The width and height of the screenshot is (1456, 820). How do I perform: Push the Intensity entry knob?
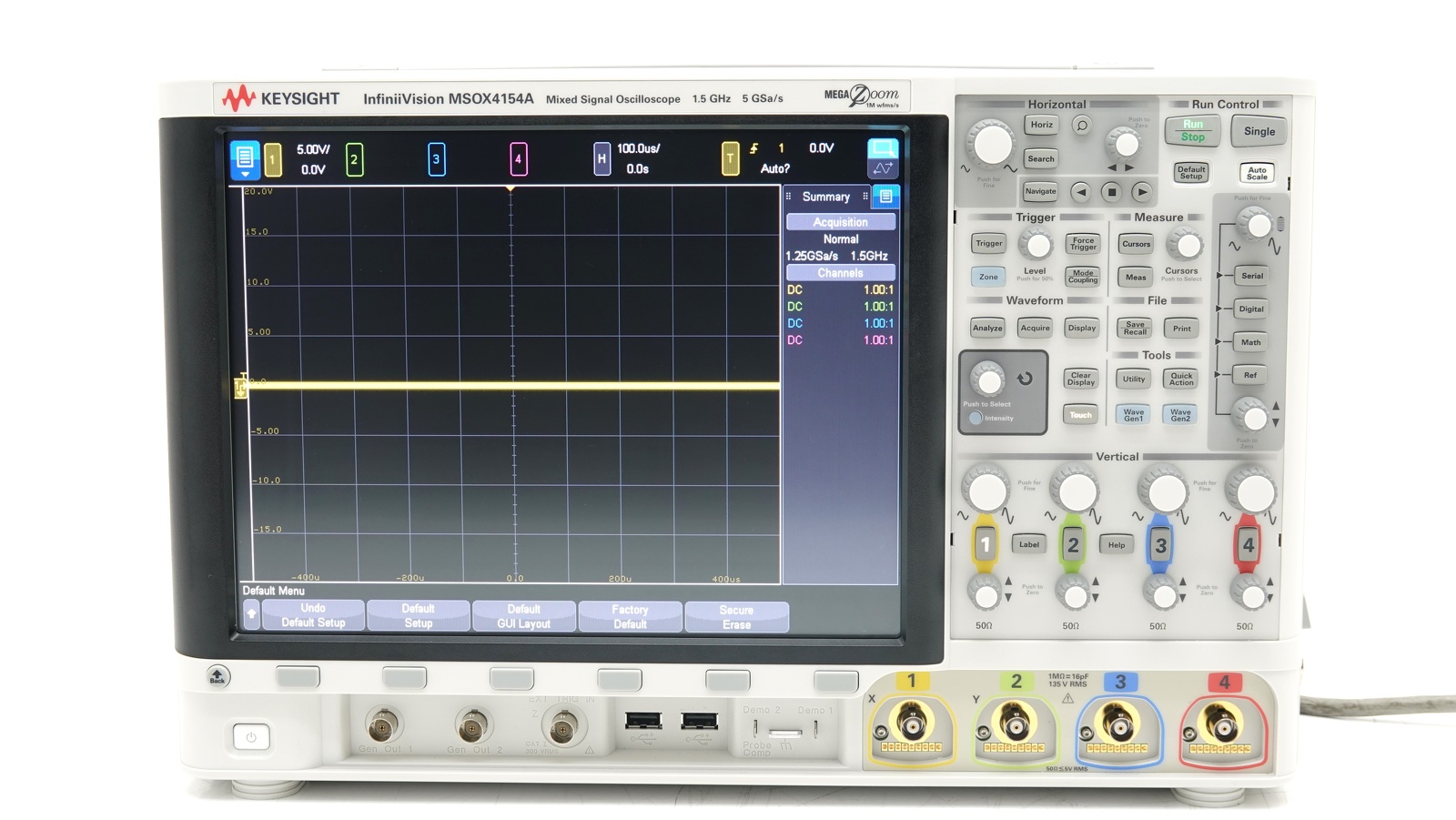[x=987, y=379]
